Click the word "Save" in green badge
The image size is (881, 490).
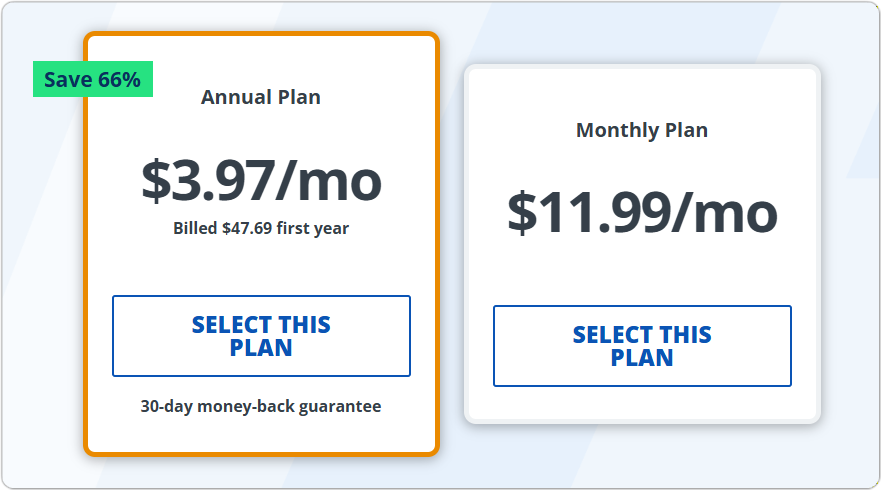click(x=68, y=80)
